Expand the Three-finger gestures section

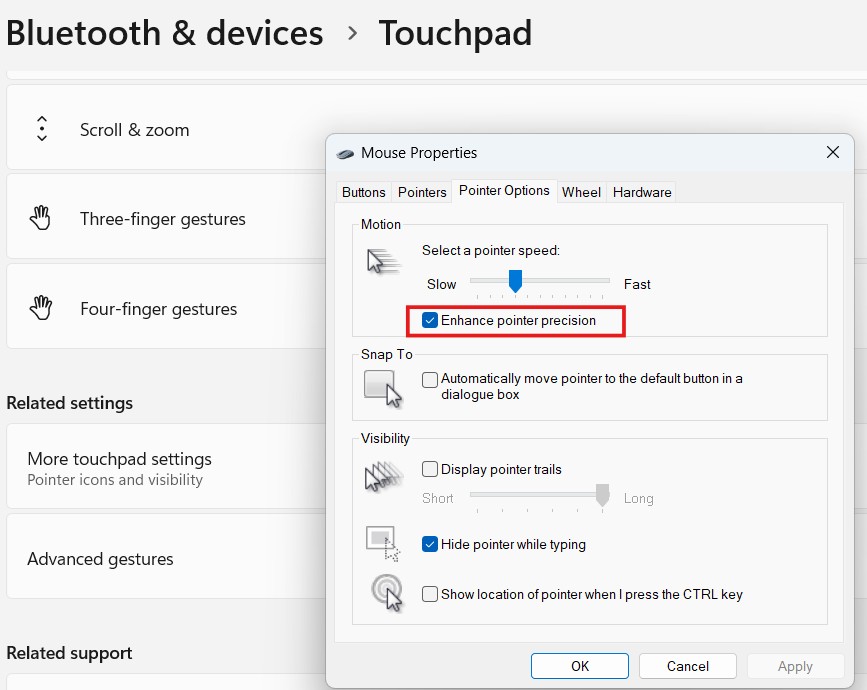coord(162,219)
